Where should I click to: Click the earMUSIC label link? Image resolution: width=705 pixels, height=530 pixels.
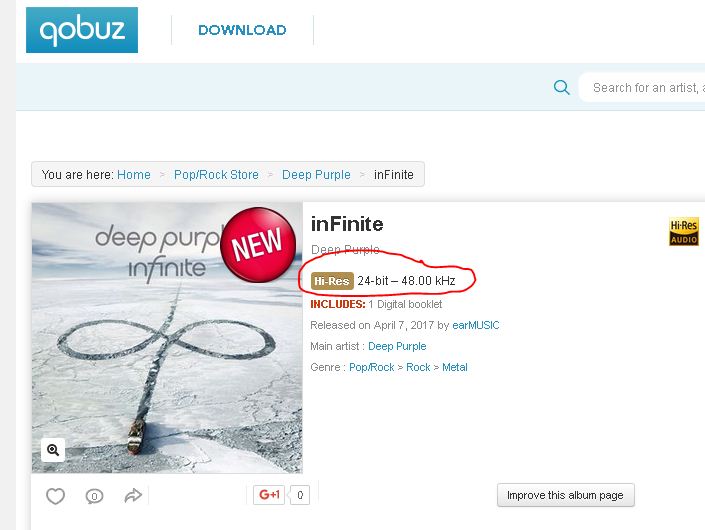[x=476, y=325]
